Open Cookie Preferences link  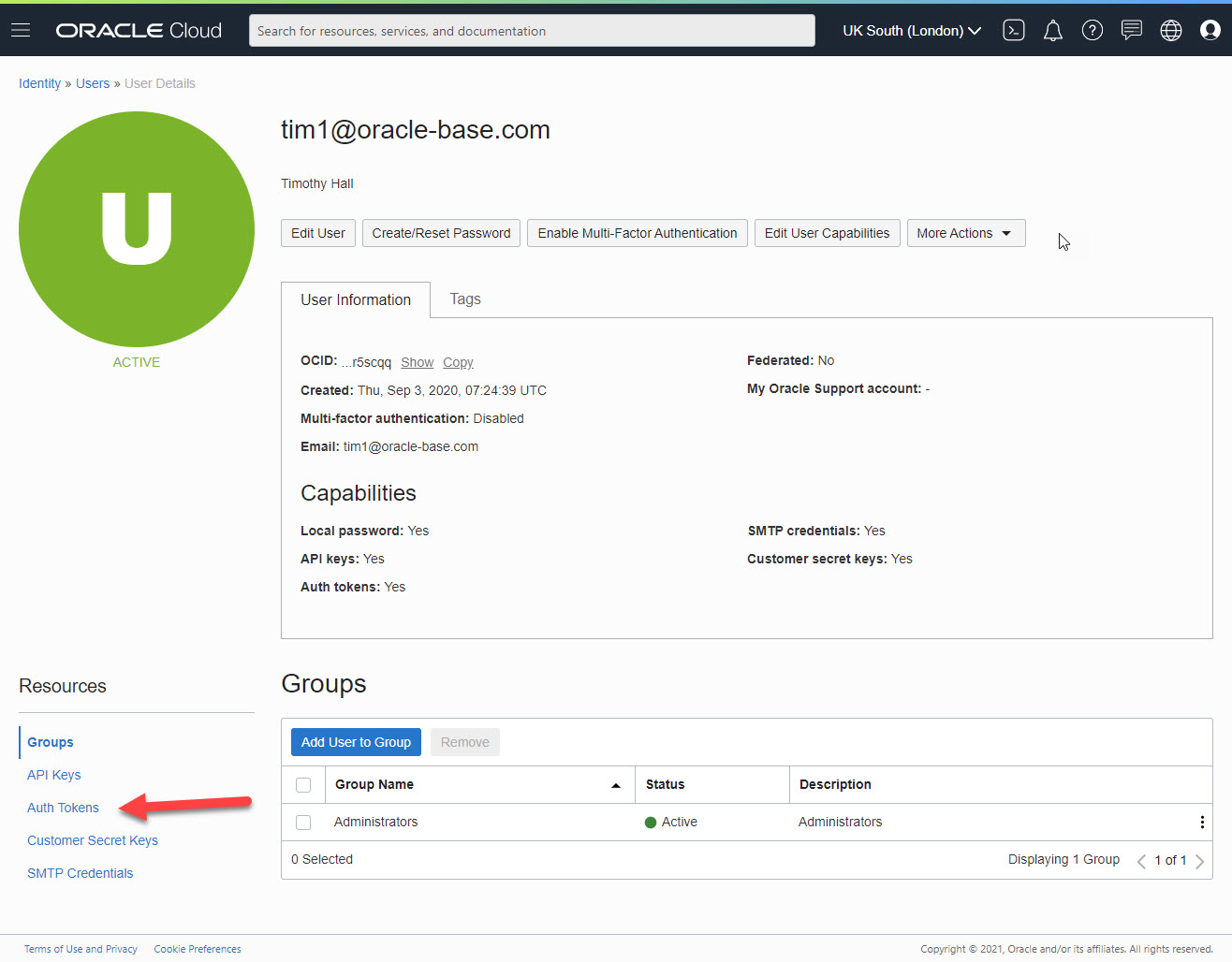(198, 949)
